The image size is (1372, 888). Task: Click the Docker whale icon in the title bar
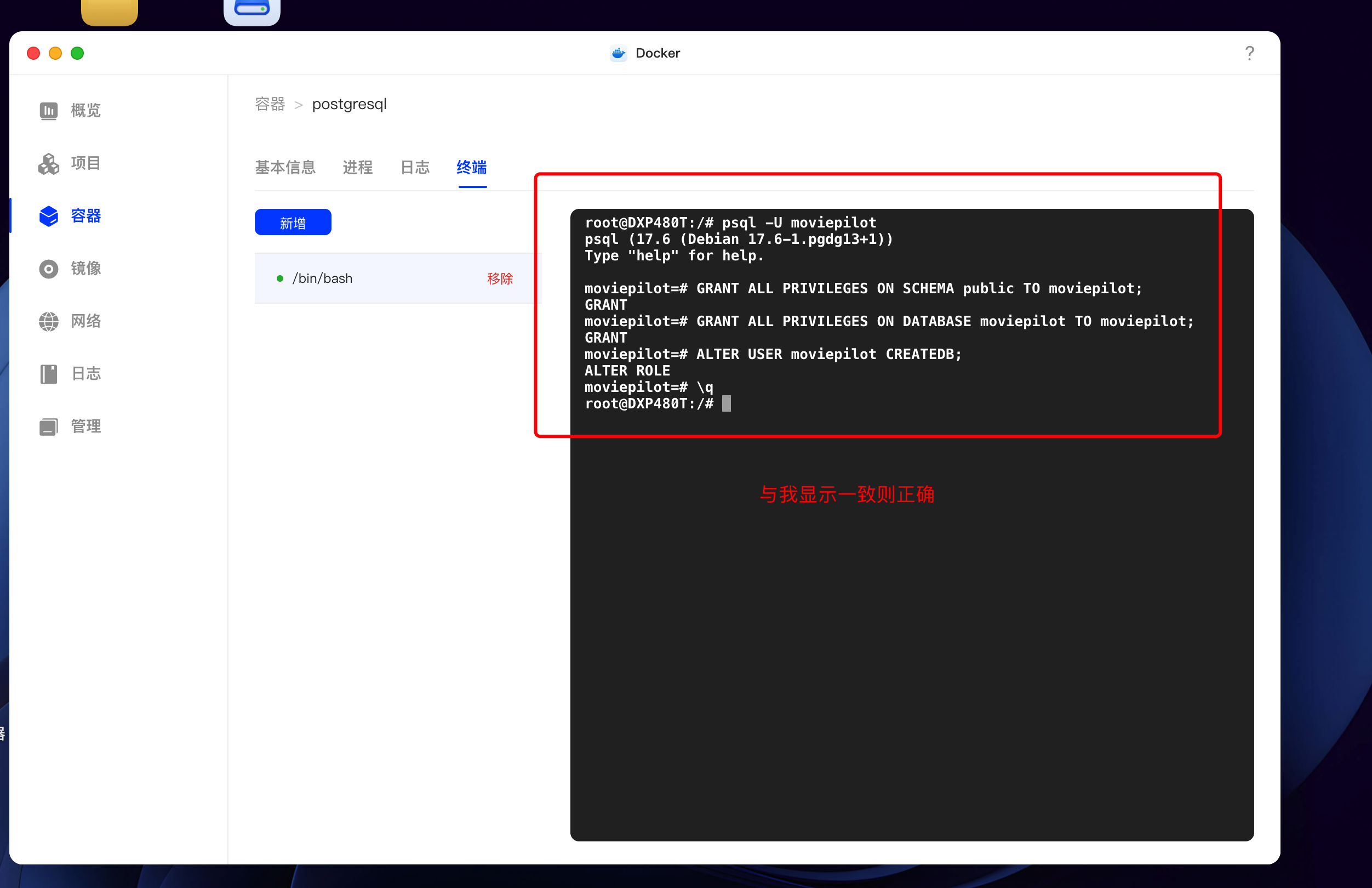pyautogui.click(x=618, y=53)
